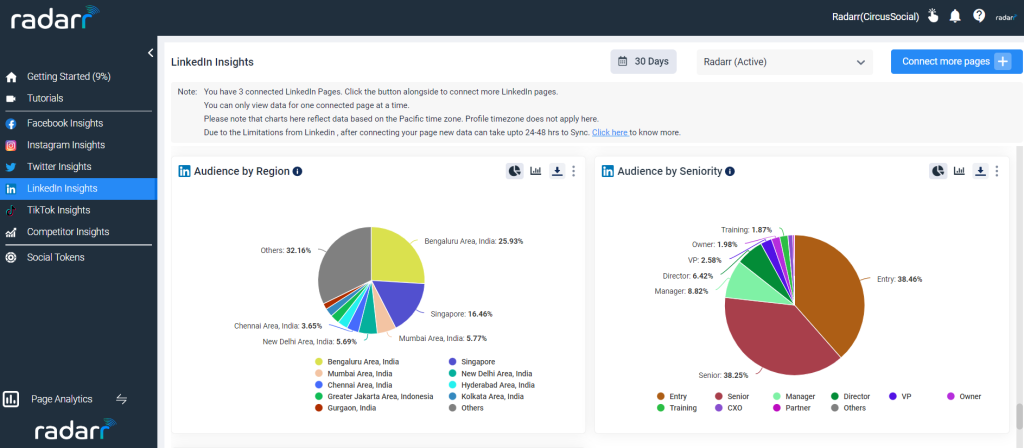Toggle Mumbai Area, India legend item
1024x448 pixels.
click(x=354, y=374)
